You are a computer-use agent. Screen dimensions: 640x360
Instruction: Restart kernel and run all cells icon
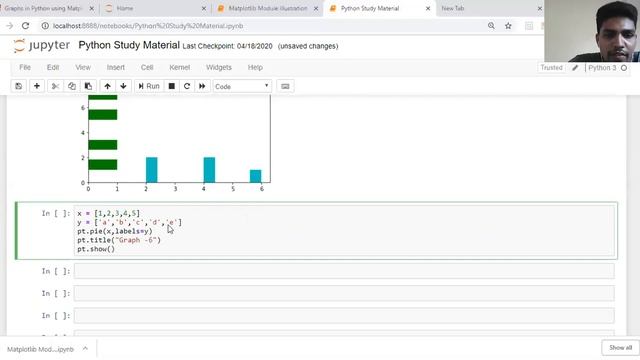pyautogui.click(x=202, y=86)
